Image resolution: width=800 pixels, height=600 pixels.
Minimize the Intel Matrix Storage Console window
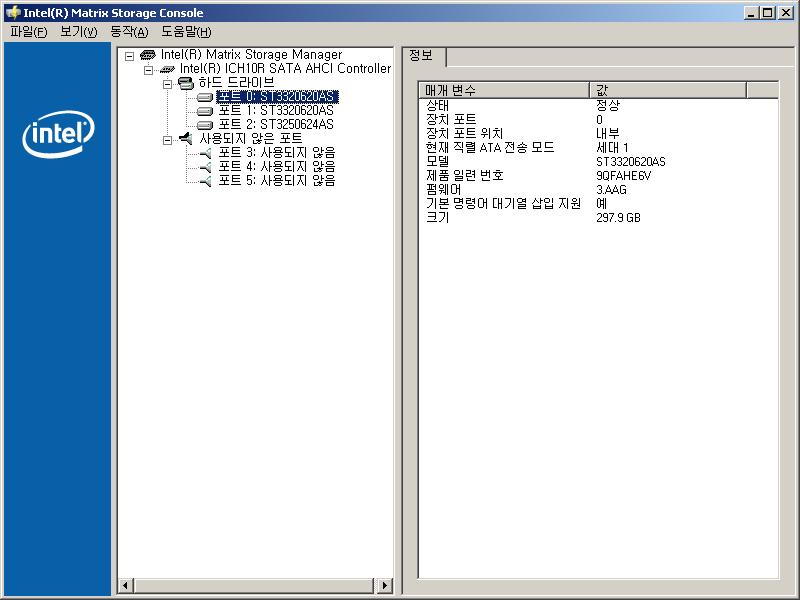[751, 13]
